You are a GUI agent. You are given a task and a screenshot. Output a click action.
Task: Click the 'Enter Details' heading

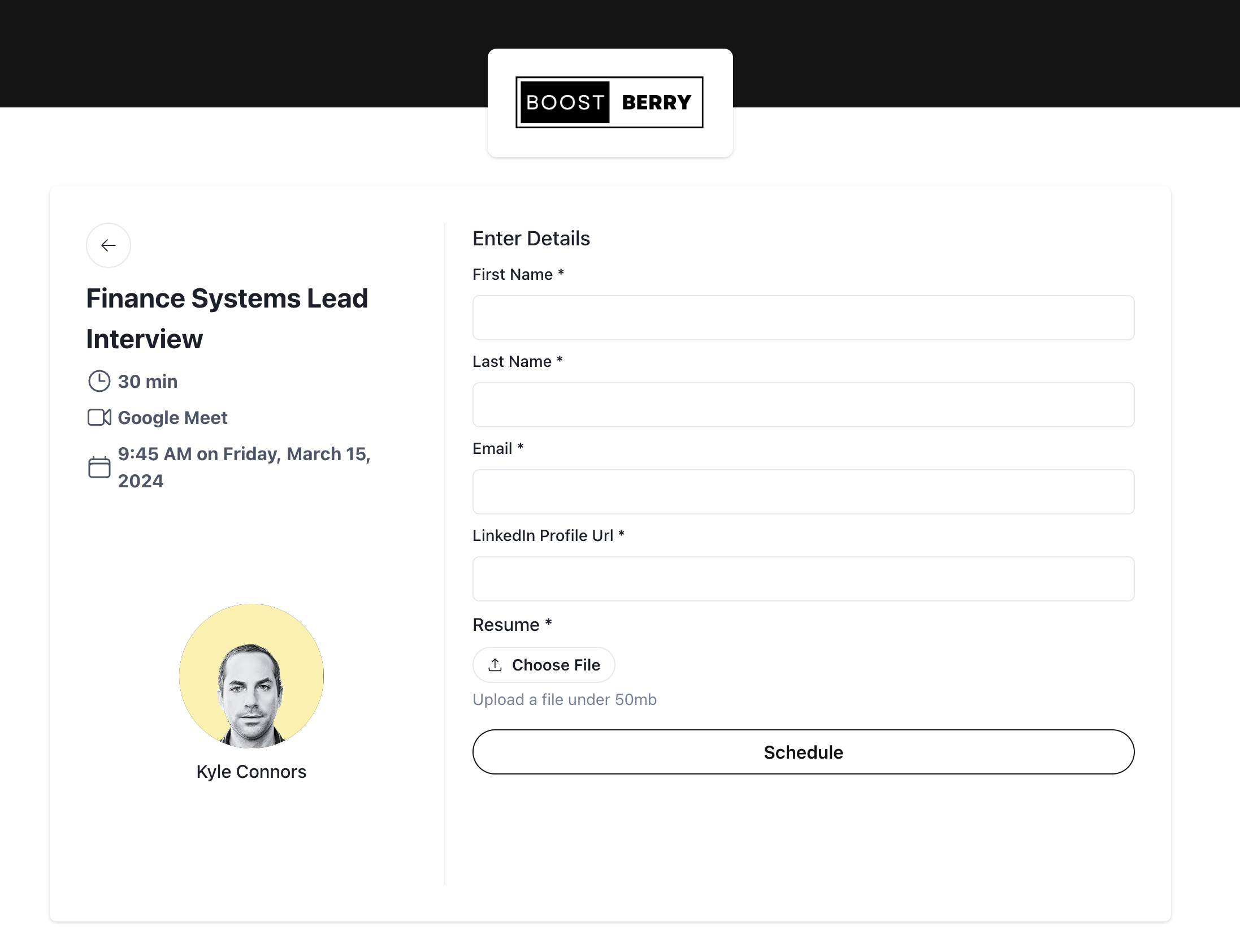(531, 239)
